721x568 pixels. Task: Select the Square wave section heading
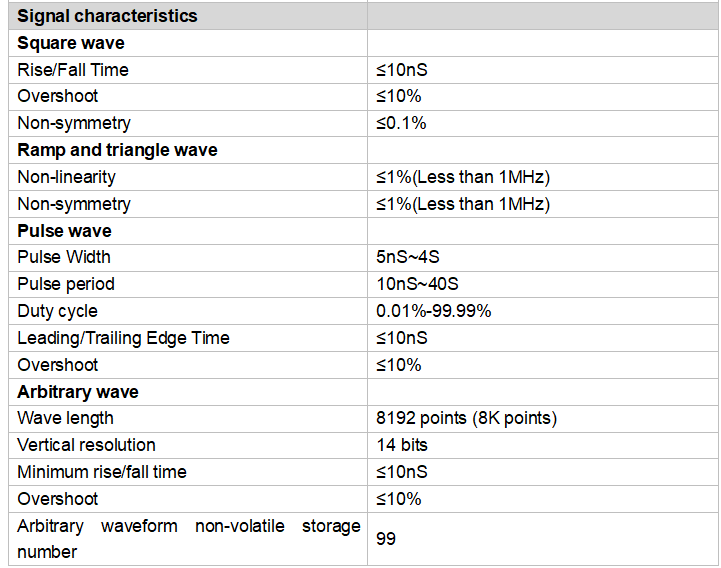[x=71, y=43]
